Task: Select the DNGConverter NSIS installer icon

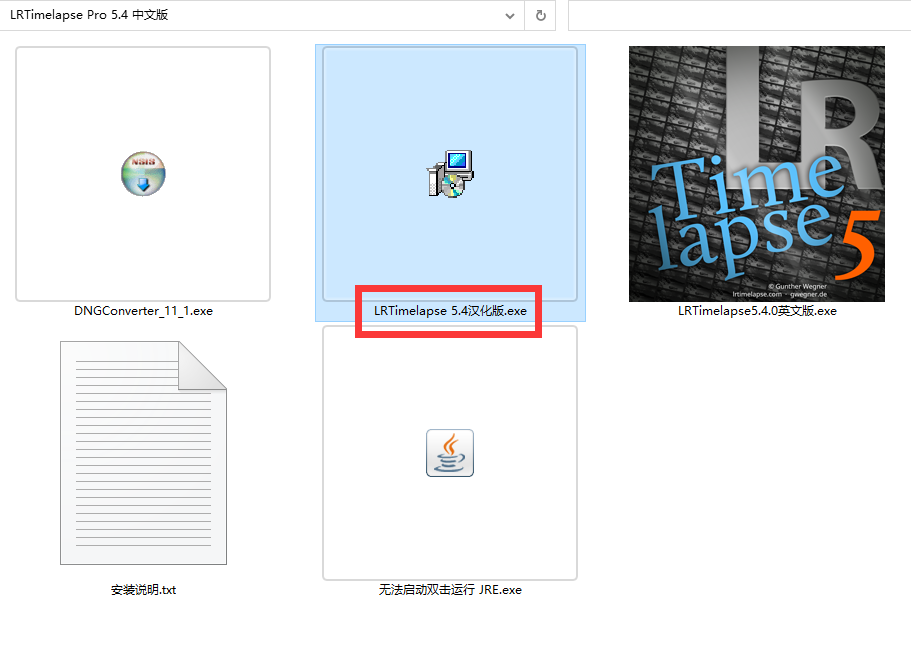Action: [144, 174]
